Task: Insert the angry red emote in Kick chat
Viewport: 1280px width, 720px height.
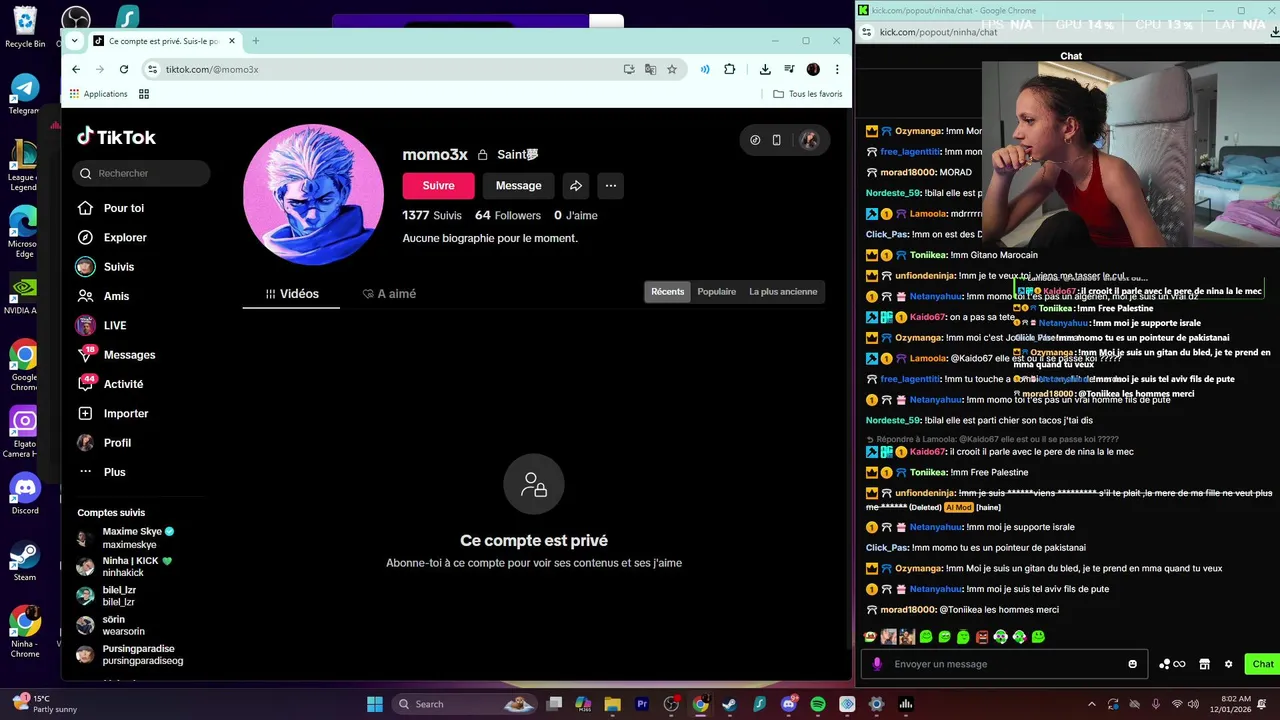Action: pos(982,637)
